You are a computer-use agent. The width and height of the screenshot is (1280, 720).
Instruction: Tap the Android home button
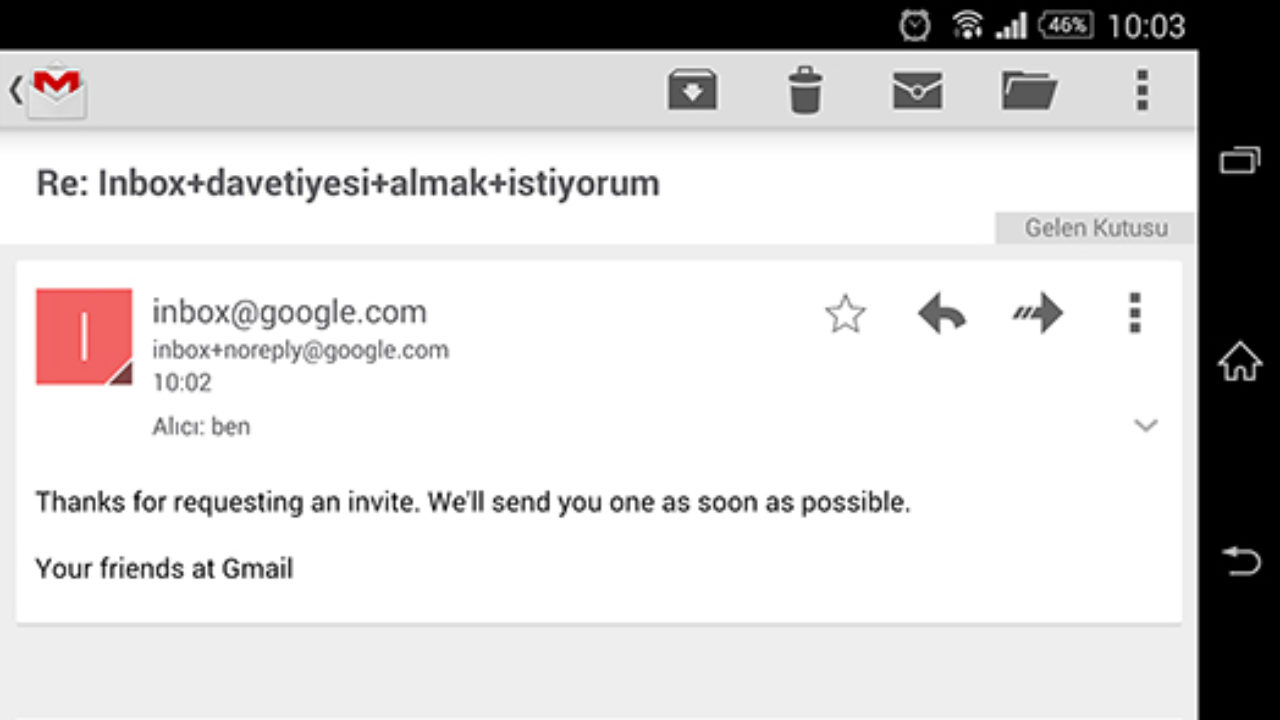coord(1240,361)
